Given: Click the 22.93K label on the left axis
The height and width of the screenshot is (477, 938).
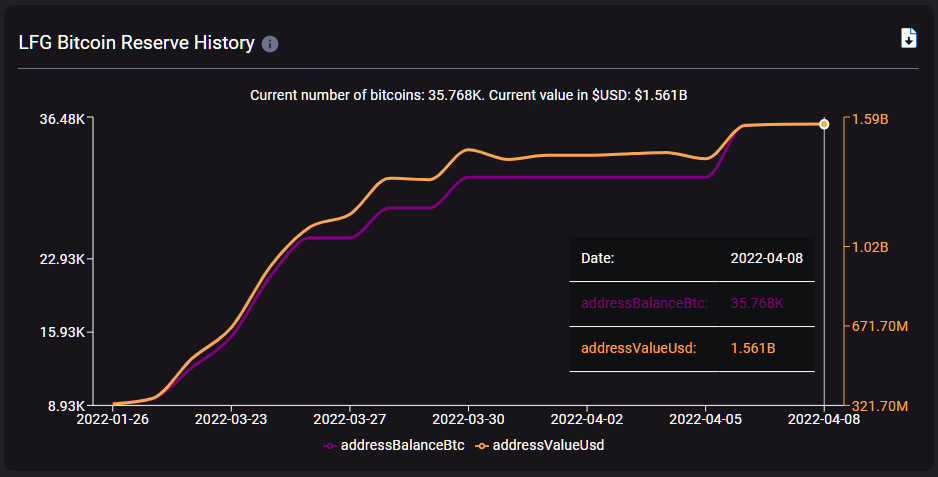Looking at the screenshot, I should pos(61,259).
